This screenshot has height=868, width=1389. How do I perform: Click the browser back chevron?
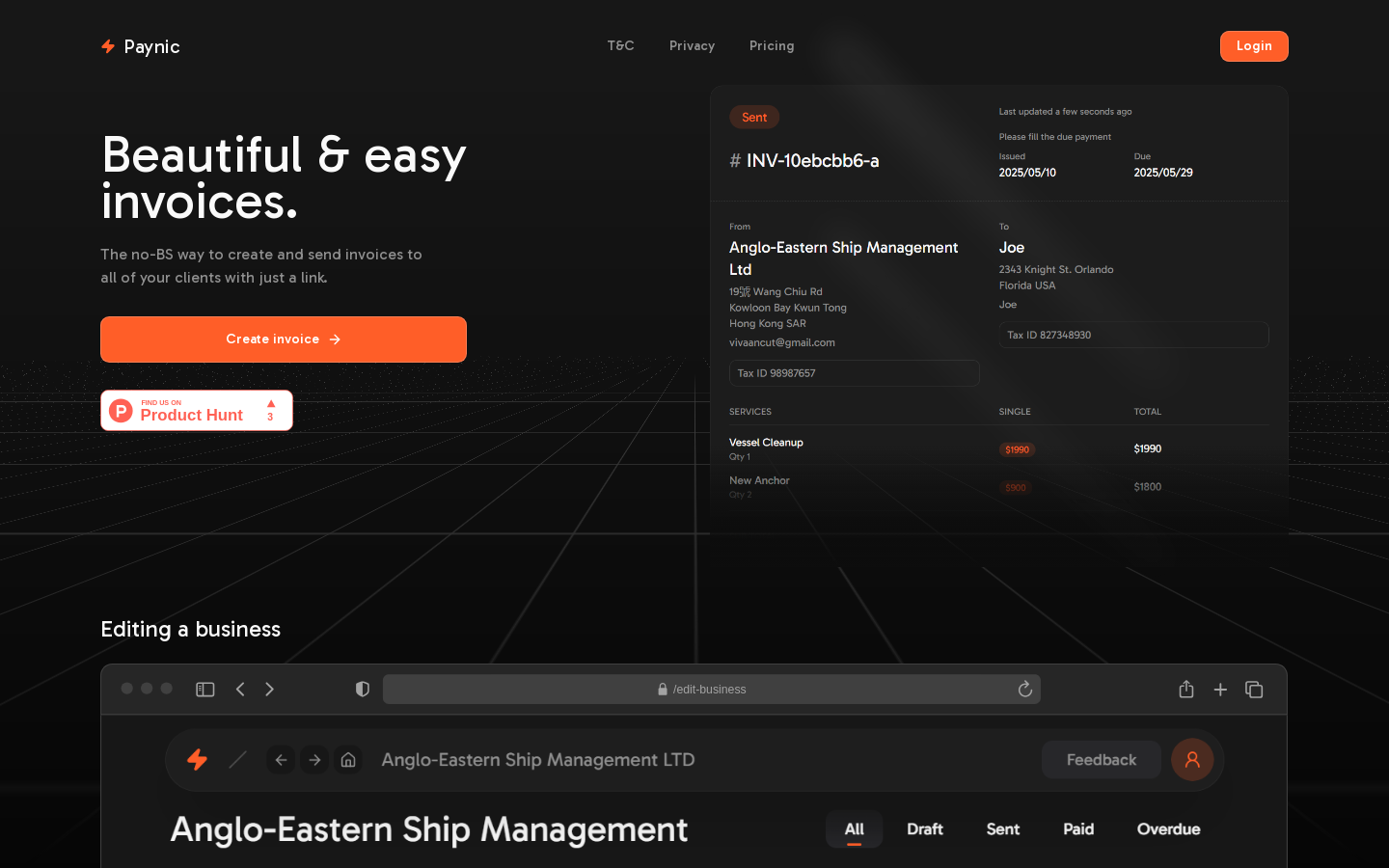pyautogui.click(x=240, y=690)
